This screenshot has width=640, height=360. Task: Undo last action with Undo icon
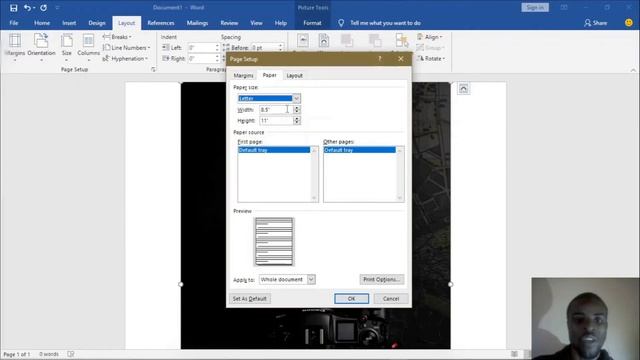[27, 8]
